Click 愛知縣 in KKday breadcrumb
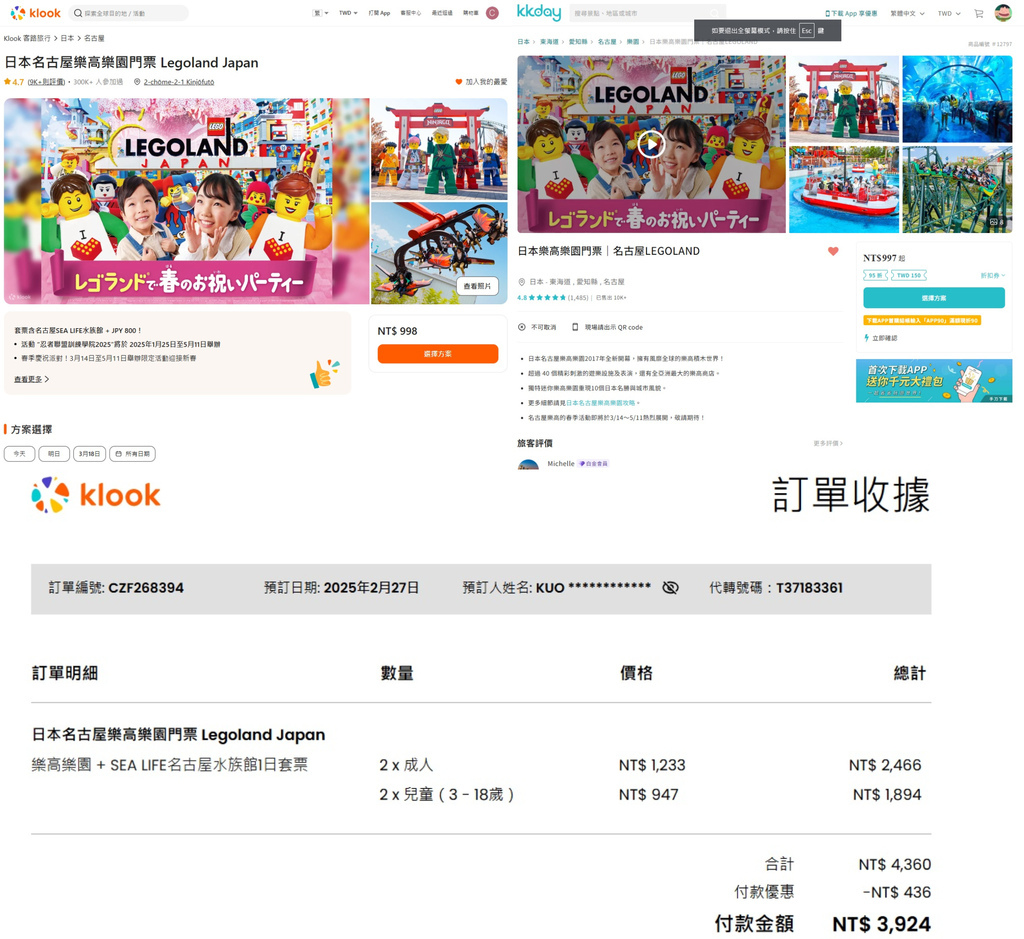Image resolution: width=1024 pixels, height=939 pixels. [x=578, y=42]
